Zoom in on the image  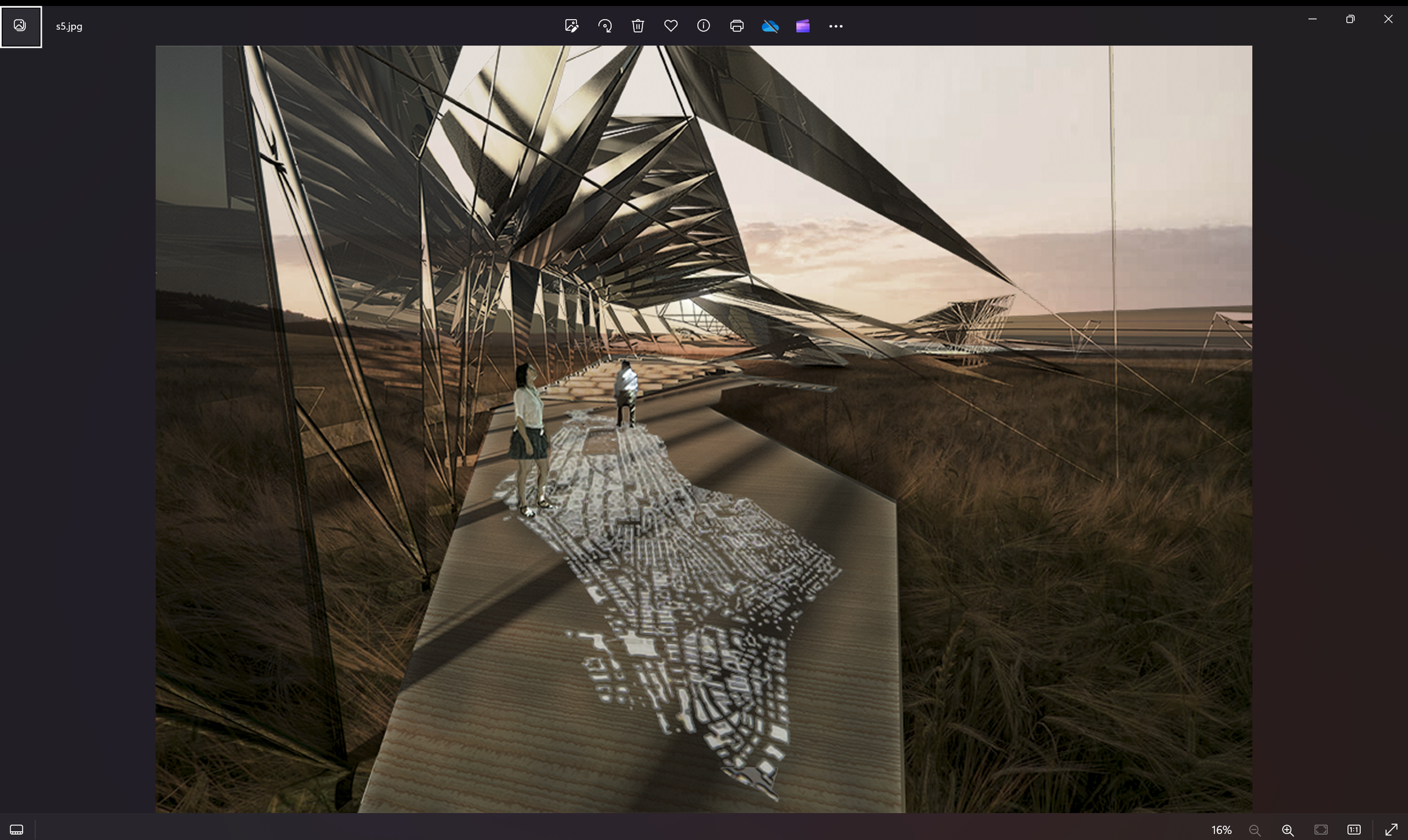pyautogui.click(x=1287, y=830)
